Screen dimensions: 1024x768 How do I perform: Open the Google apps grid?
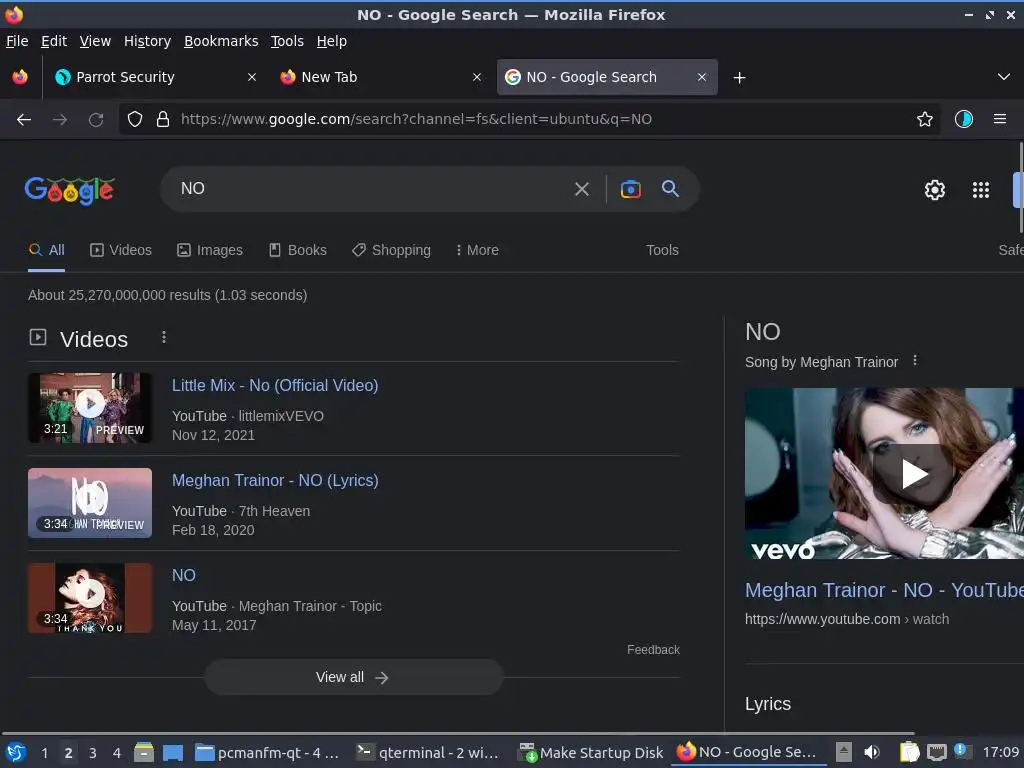pyautogui.click(x=981, y=190)
